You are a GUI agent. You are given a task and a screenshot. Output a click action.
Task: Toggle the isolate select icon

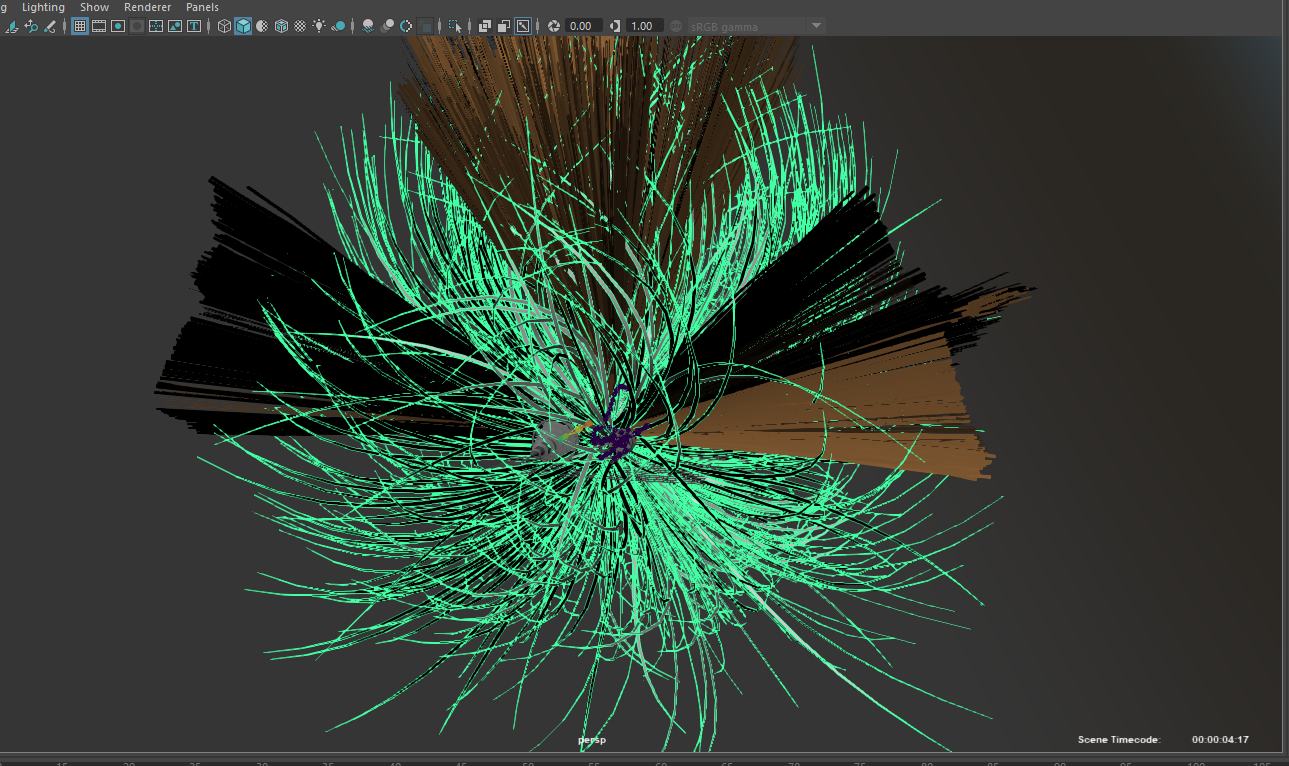[x=455, y=26]
